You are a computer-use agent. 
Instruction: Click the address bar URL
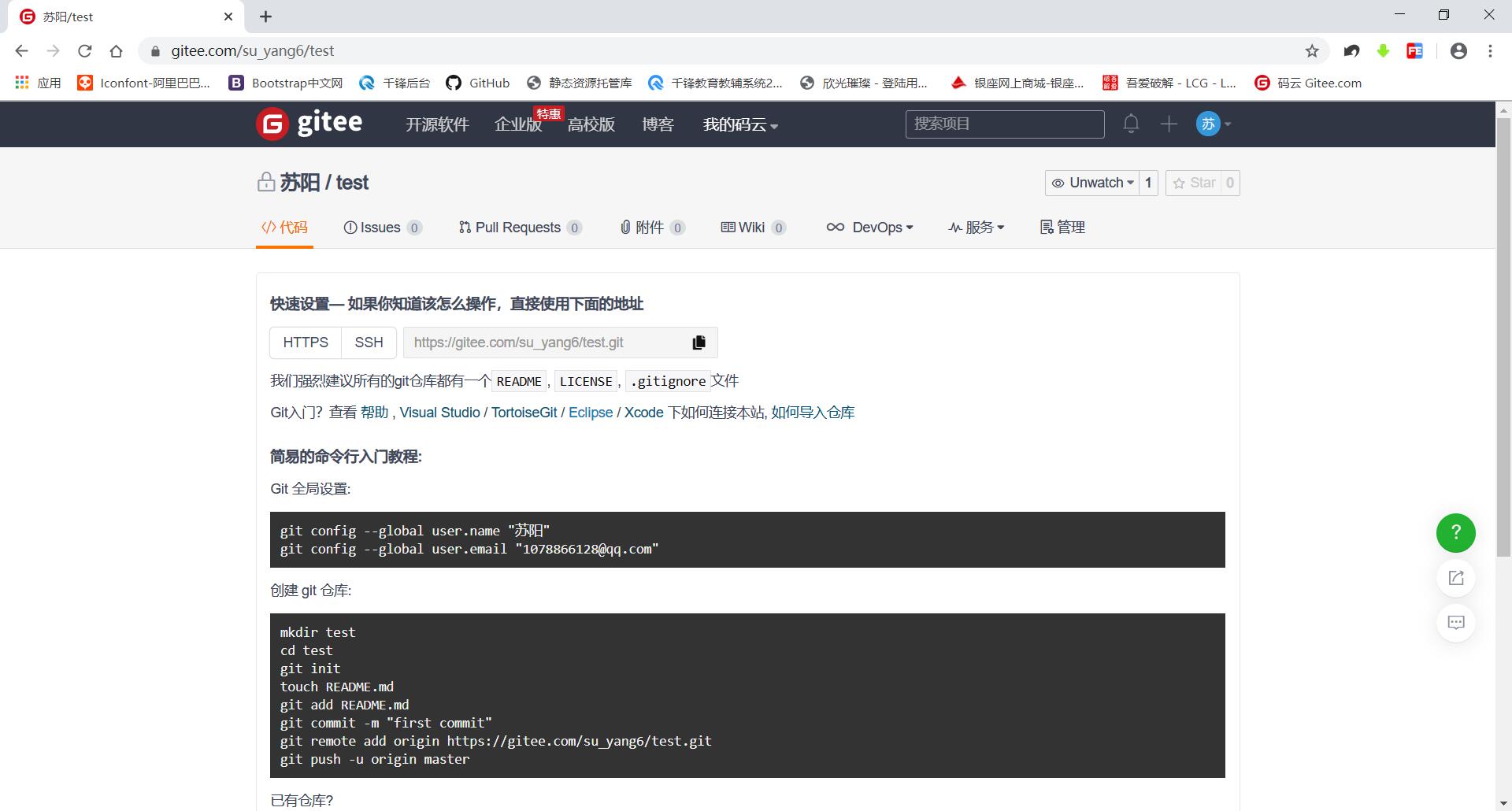pyautogui.click(x=252, y=51)
